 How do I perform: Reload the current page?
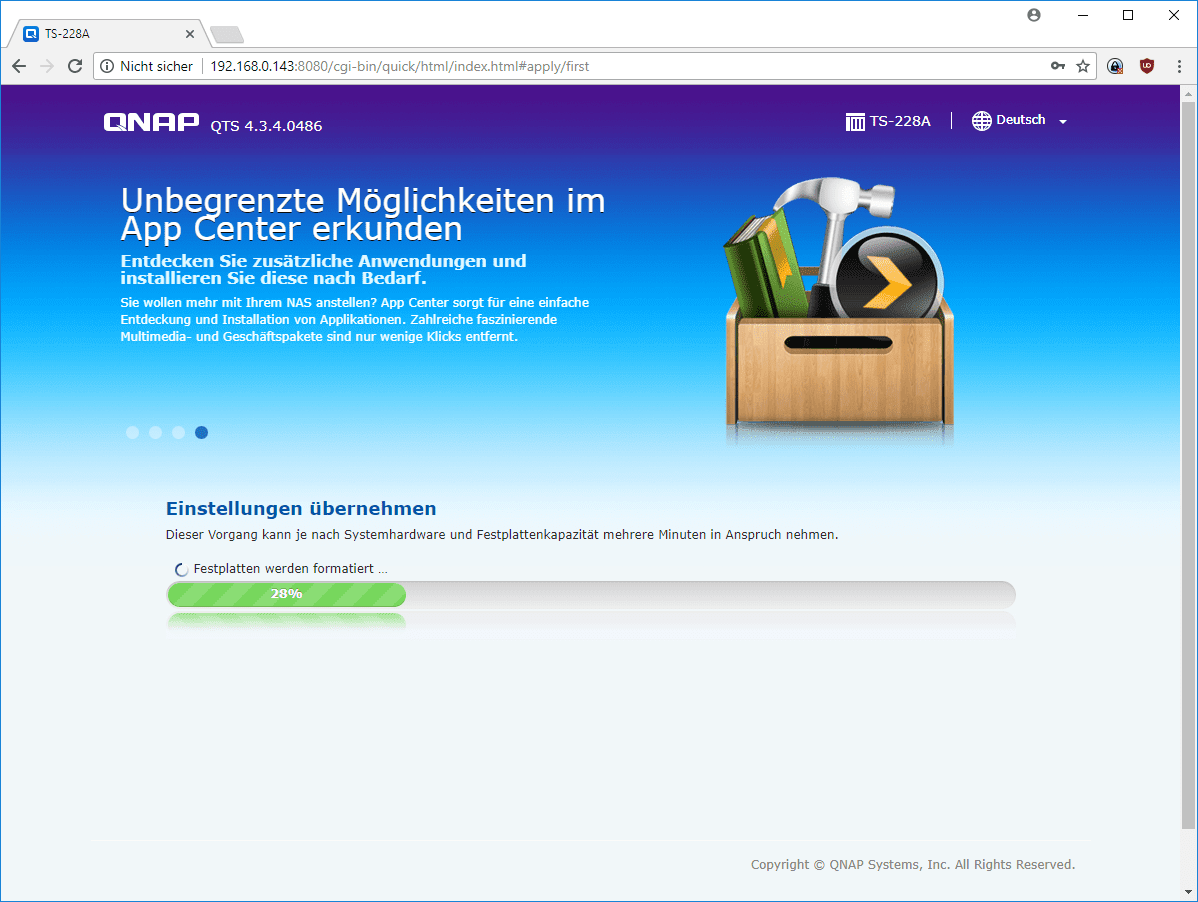(75, 66)
